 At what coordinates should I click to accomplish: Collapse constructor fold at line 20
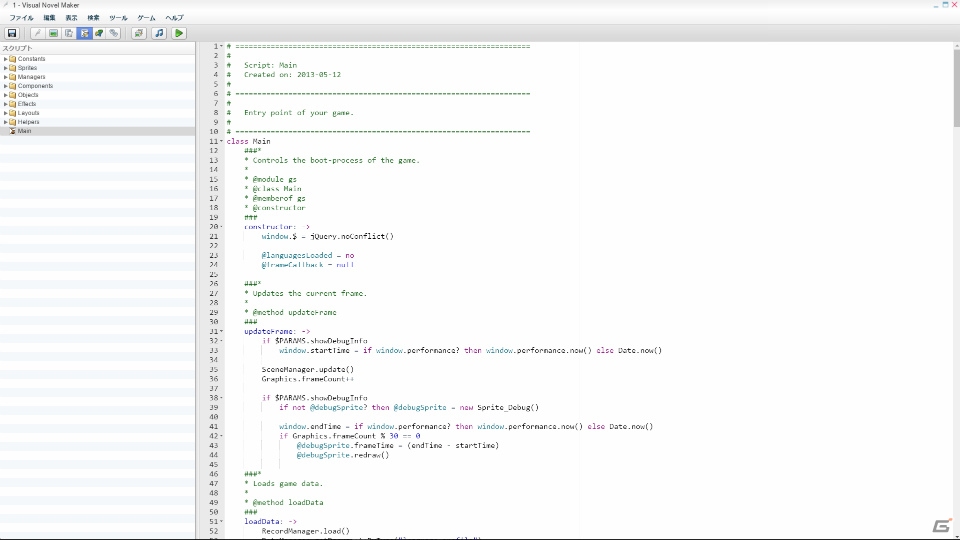pyautogui.click(x=222, y=227)
